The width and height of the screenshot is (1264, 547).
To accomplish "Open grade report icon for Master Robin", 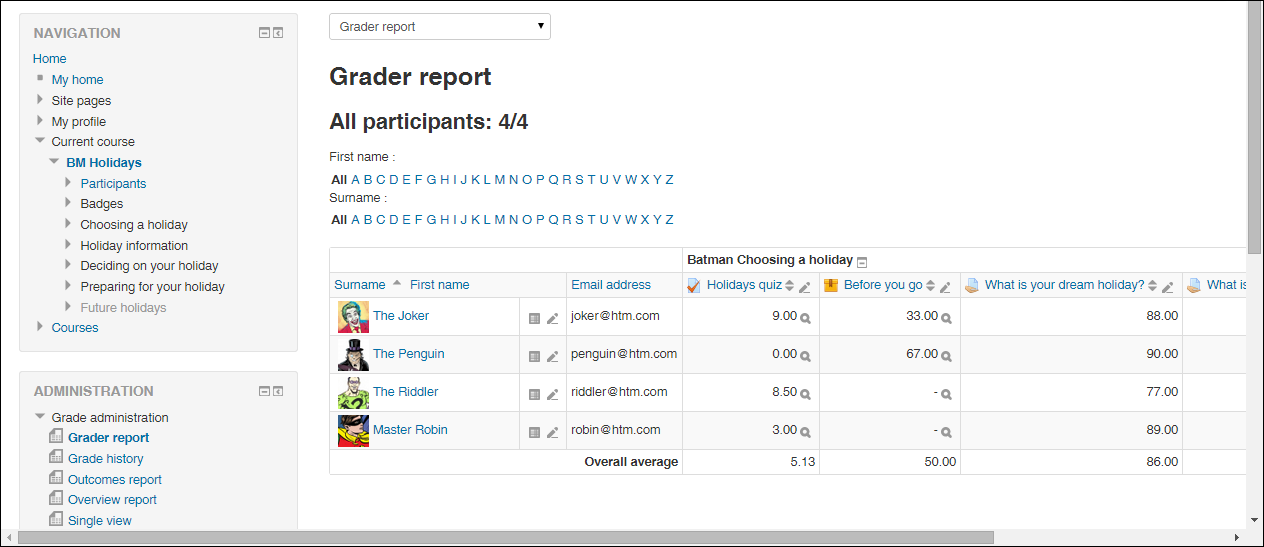I will tap(534, 433).
